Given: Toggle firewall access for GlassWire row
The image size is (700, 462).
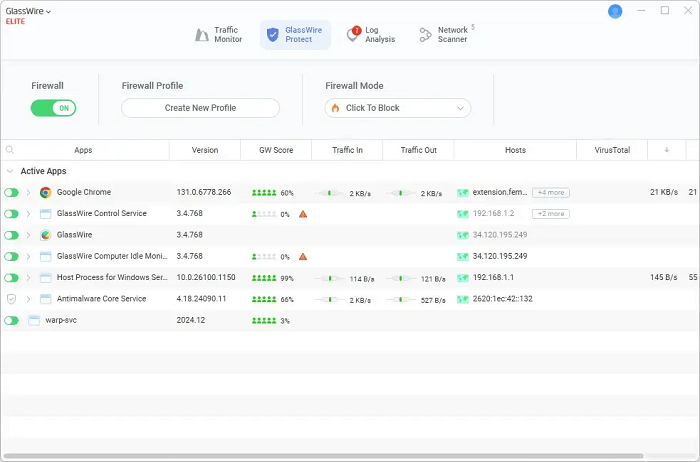Looking at the screenshot, I should pyautogui.click(x=12, y=235).
